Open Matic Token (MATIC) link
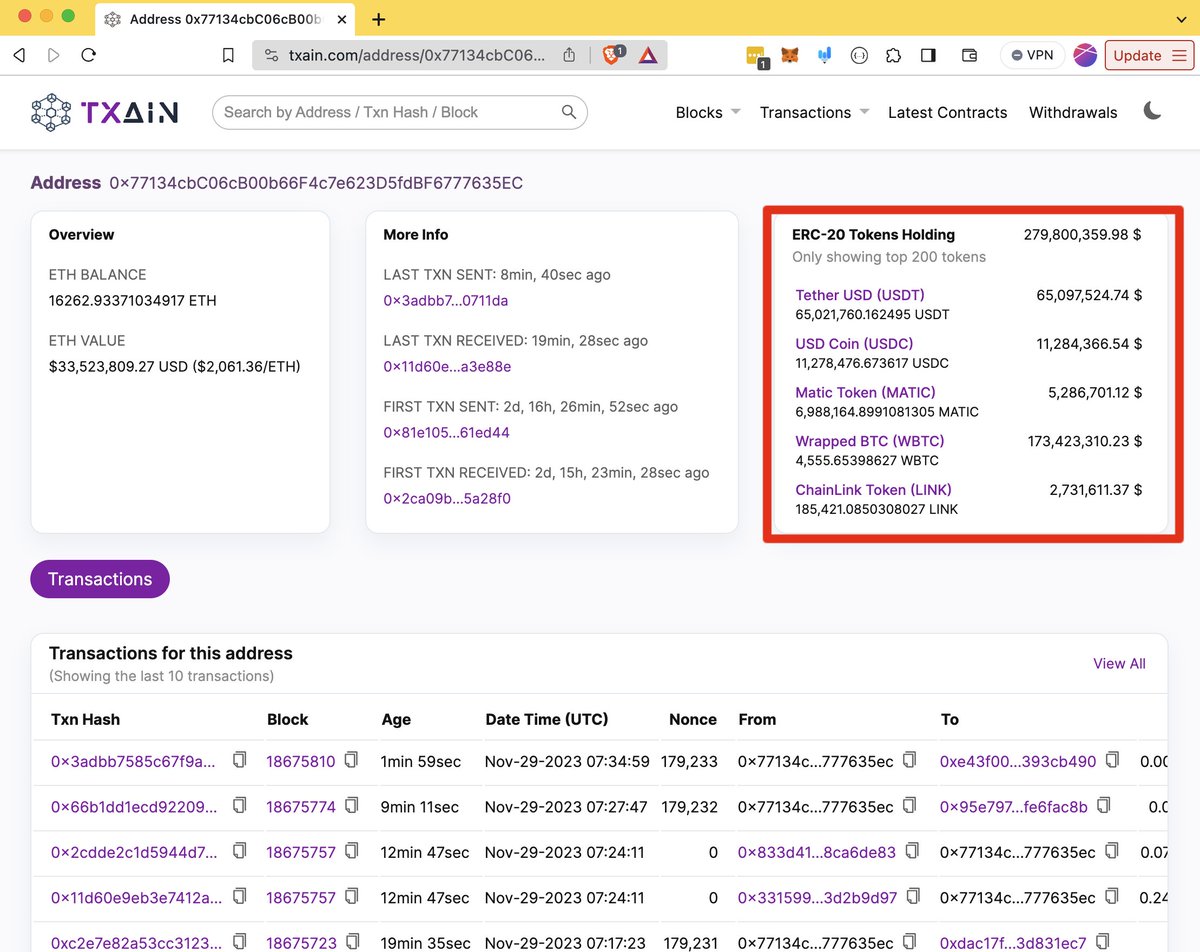This screenshot has height=952, width=1200. click(865, 392)
